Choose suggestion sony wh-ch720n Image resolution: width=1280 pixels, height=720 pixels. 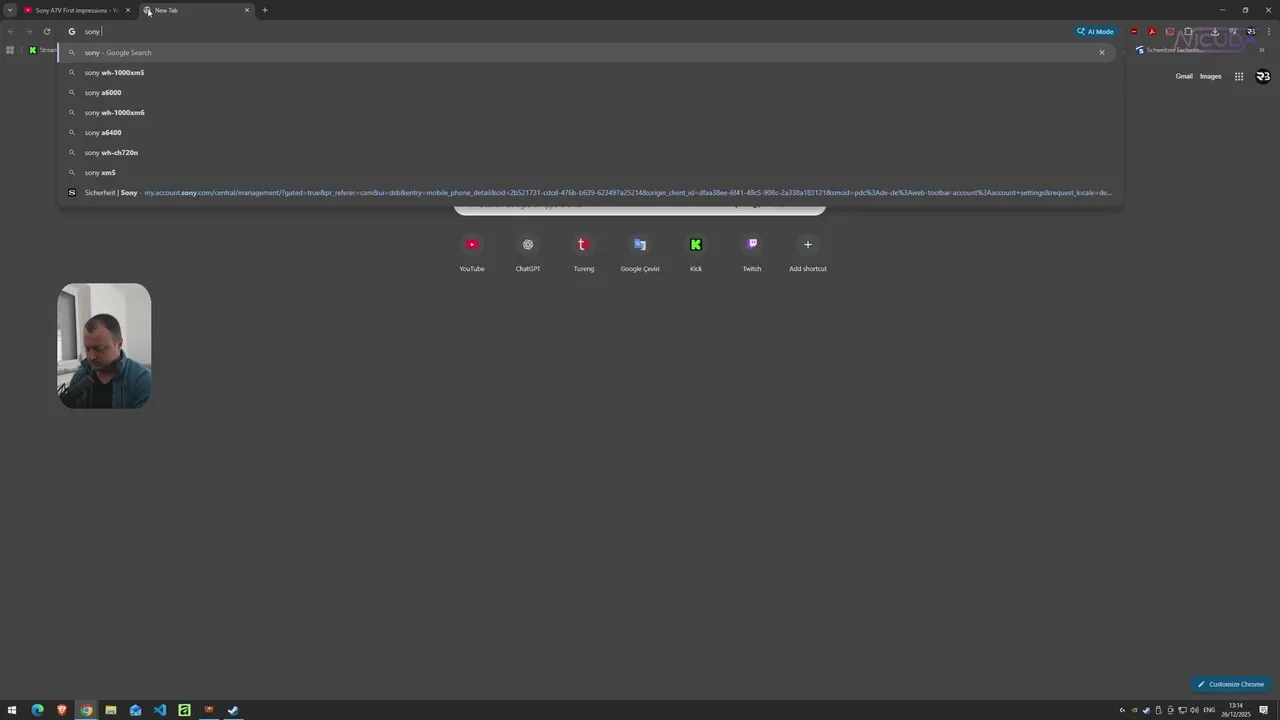(x=590, y=152)
